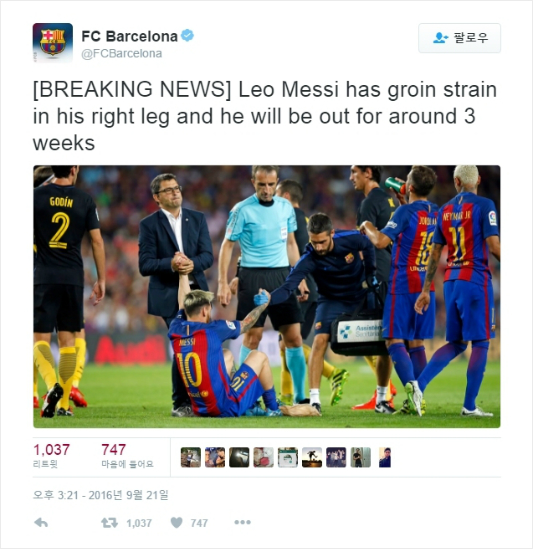Click the FC Barcelona crest avatar

[x=53, y=43]
